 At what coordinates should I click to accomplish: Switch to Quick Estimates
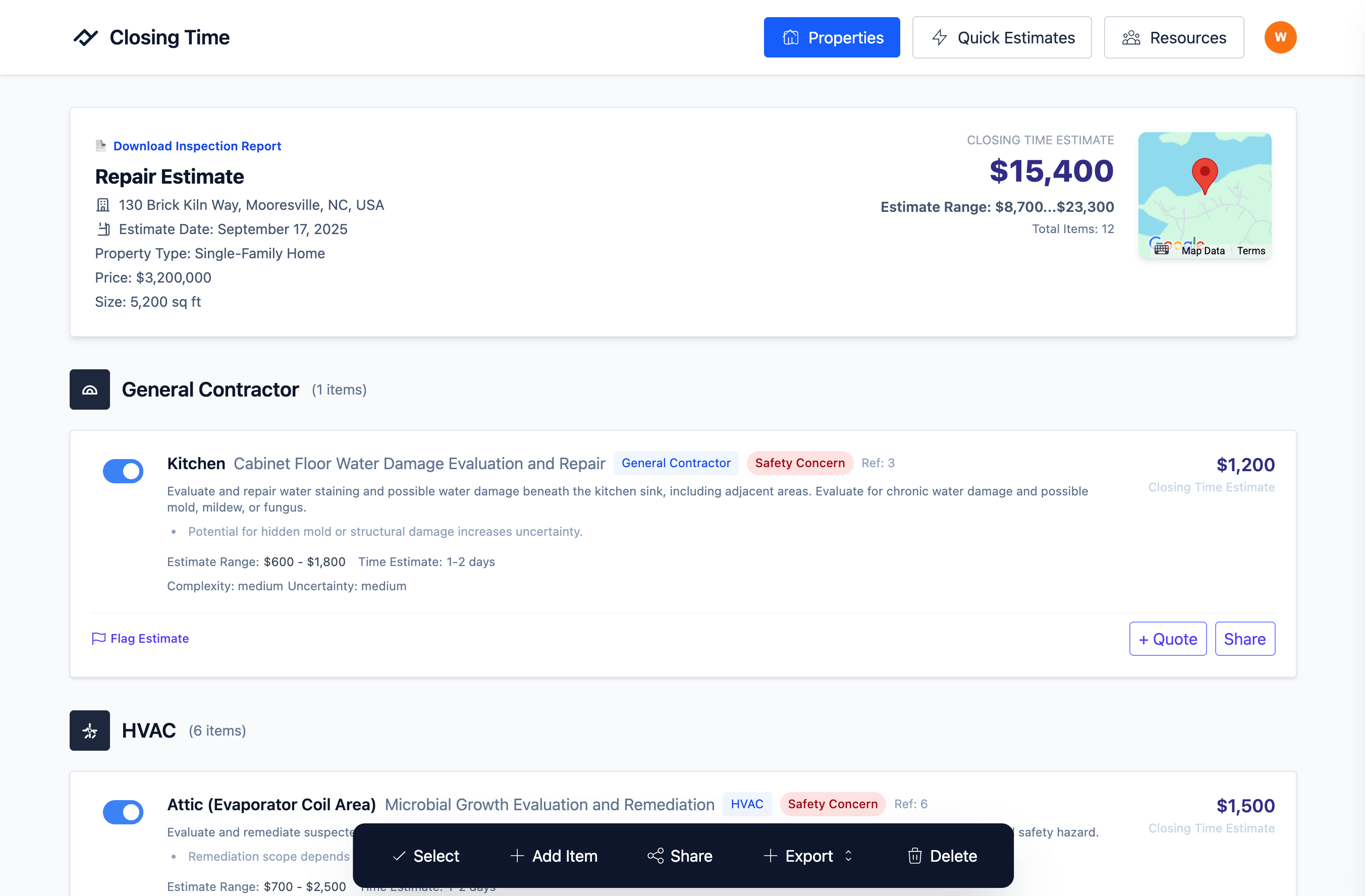(x=1001, y=37)
